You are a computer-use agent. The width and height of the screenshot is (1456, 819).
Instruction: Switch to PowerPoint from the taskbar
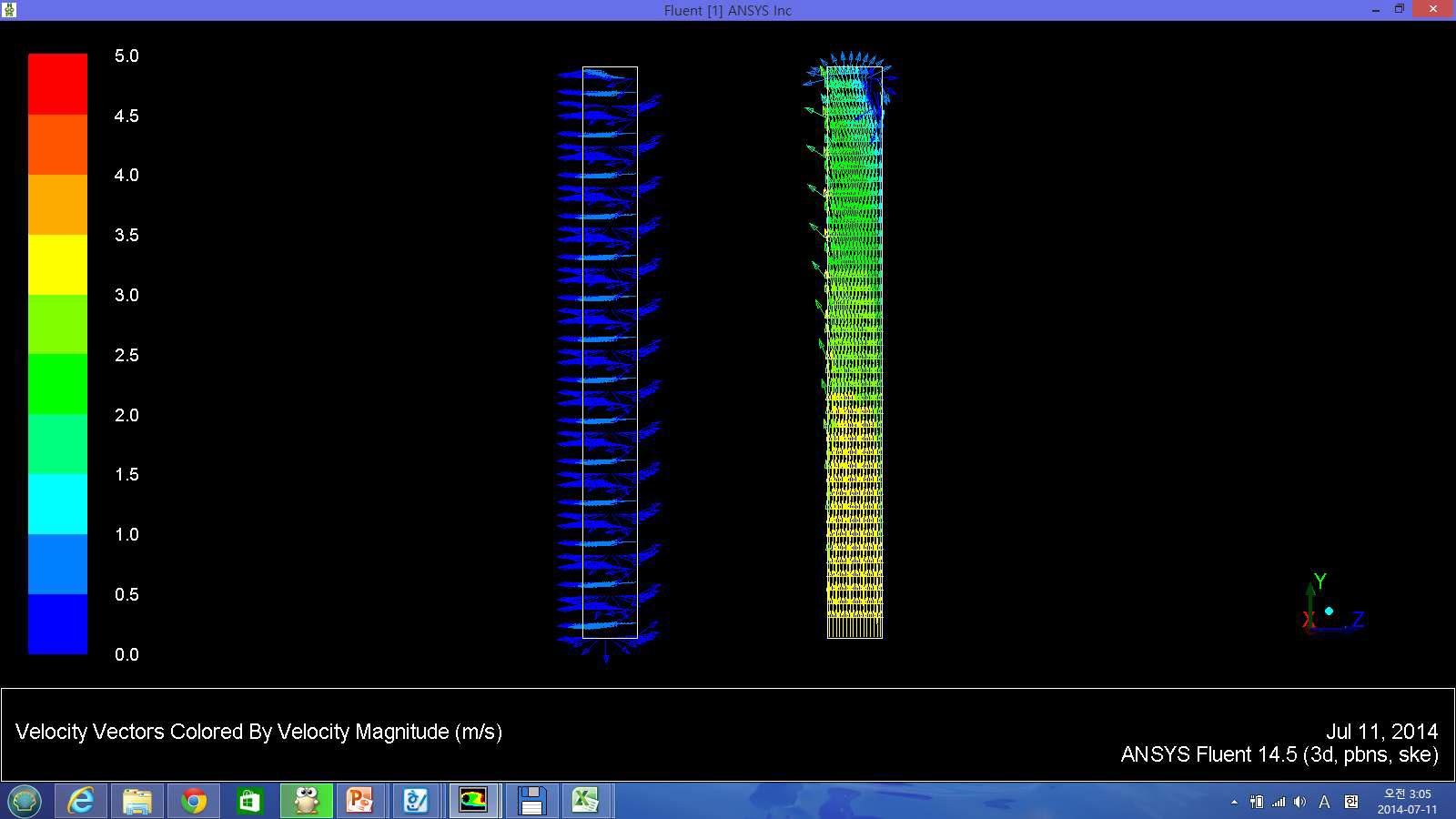click(361, 801)
